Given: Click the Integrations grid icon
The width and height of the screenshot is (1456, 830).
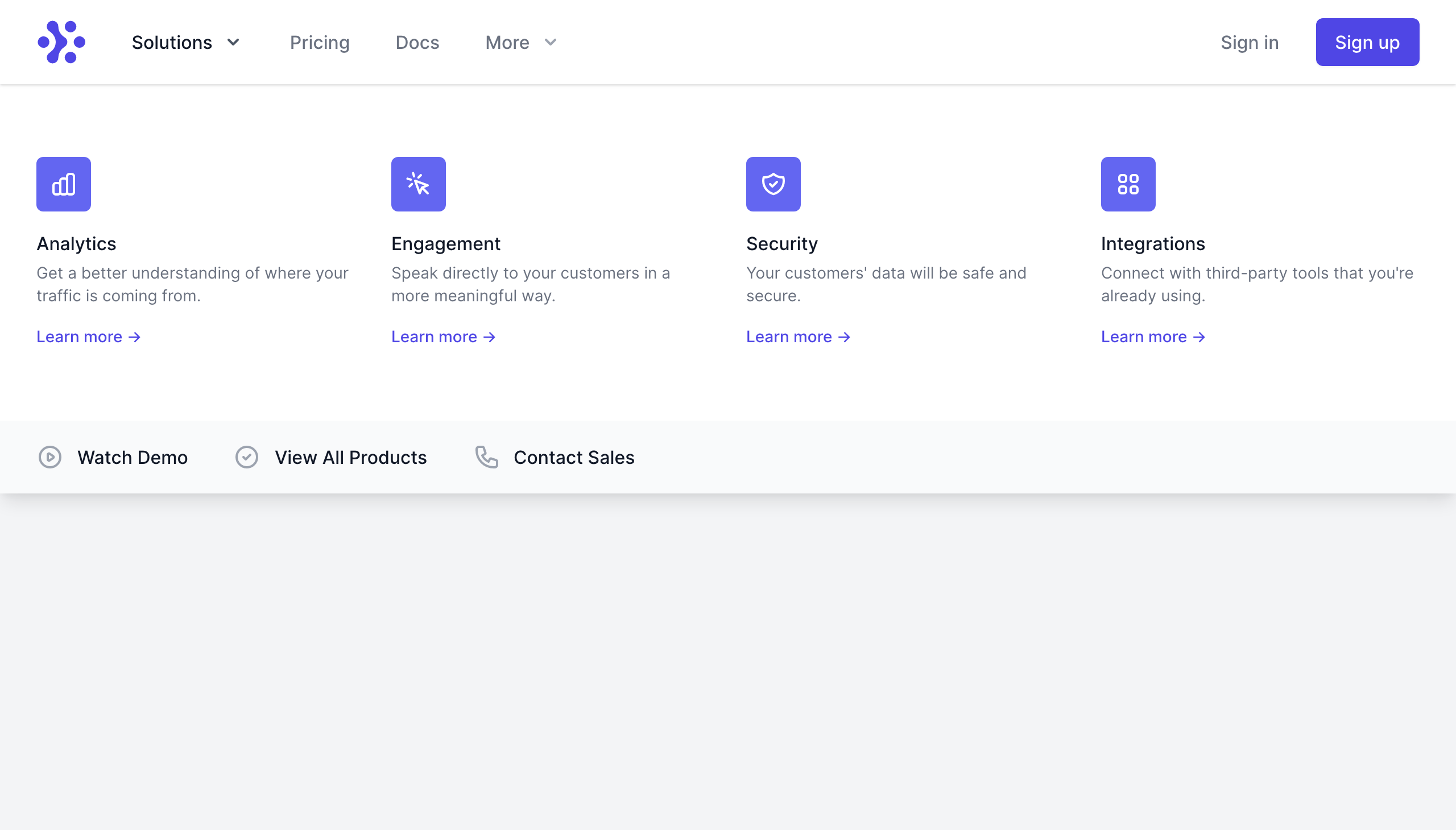Looking at the screenshot, I should (x=1127, y=184).
